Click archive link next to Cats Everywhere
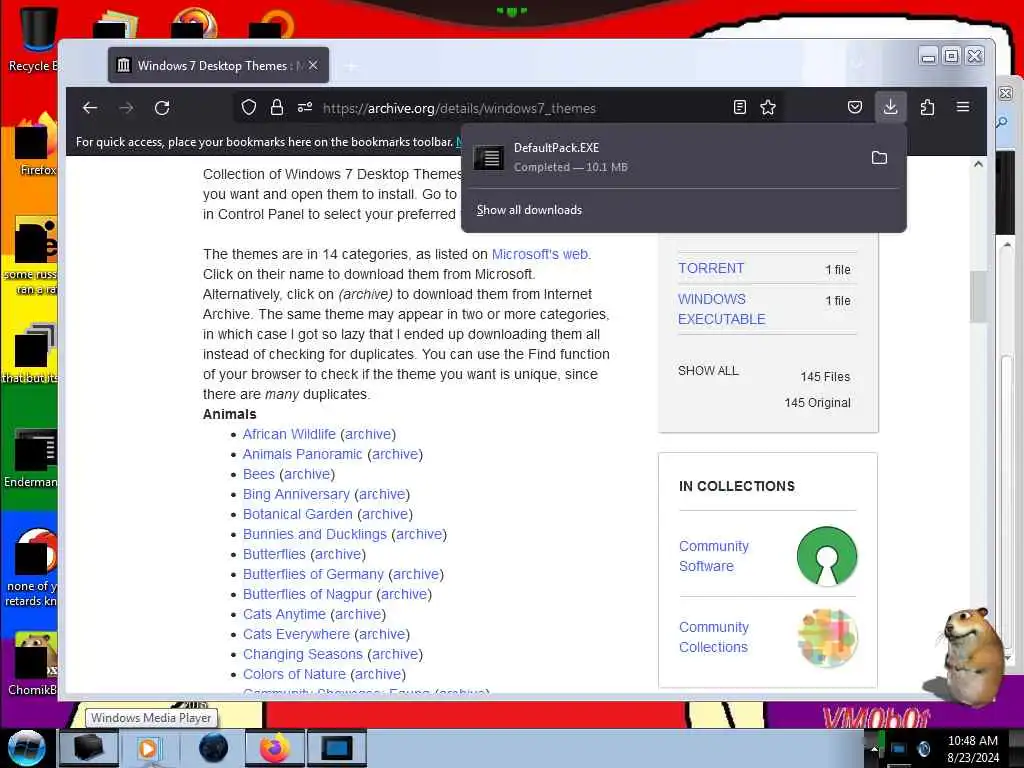This screenshot has width=1024, height=768. point(382,634)
